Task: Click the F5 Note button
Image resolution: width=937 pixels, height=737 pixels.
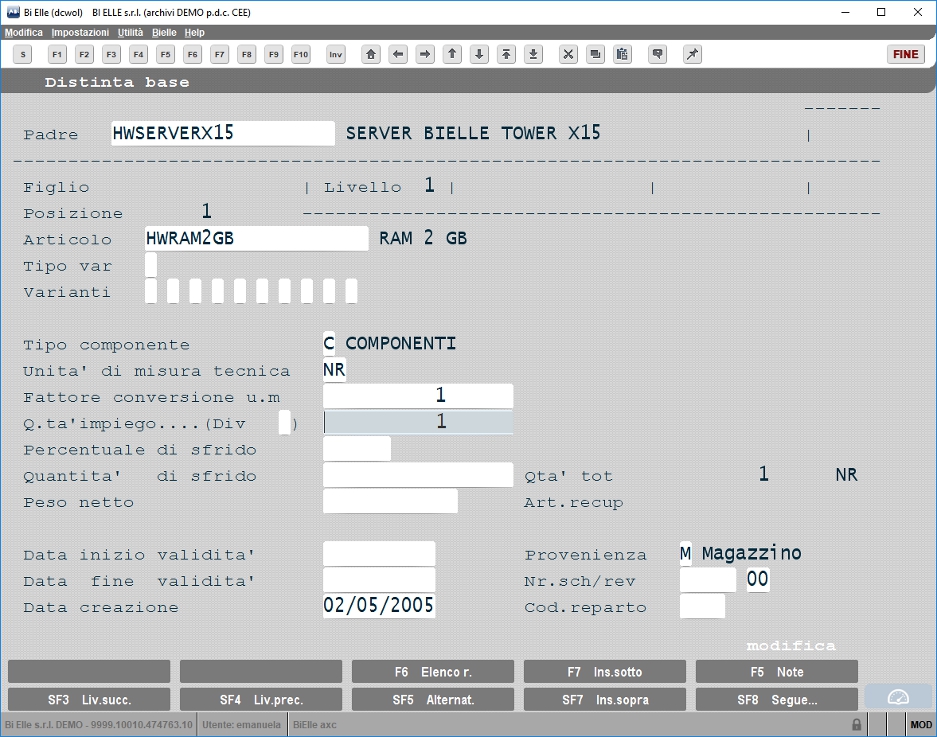Action: (777, 671)
